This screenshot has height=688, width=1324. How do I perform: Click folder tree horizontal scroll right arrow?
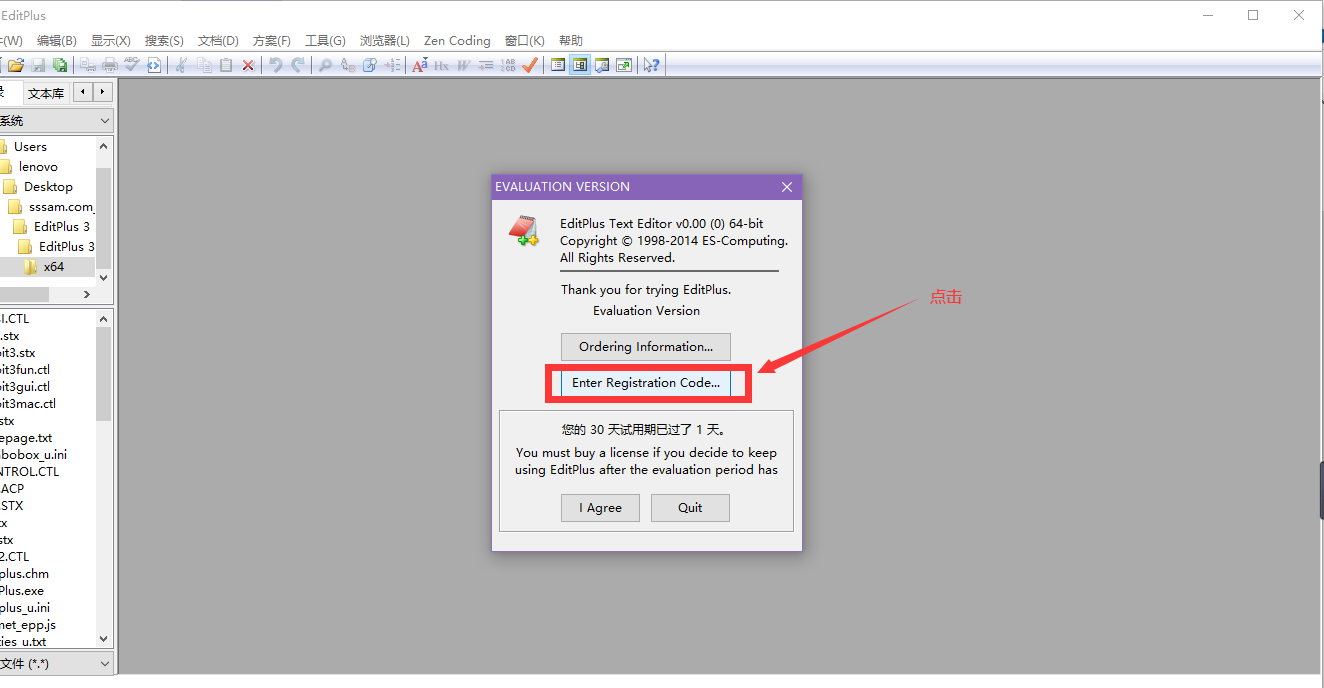pyautogui.click(x=87, y=295)
